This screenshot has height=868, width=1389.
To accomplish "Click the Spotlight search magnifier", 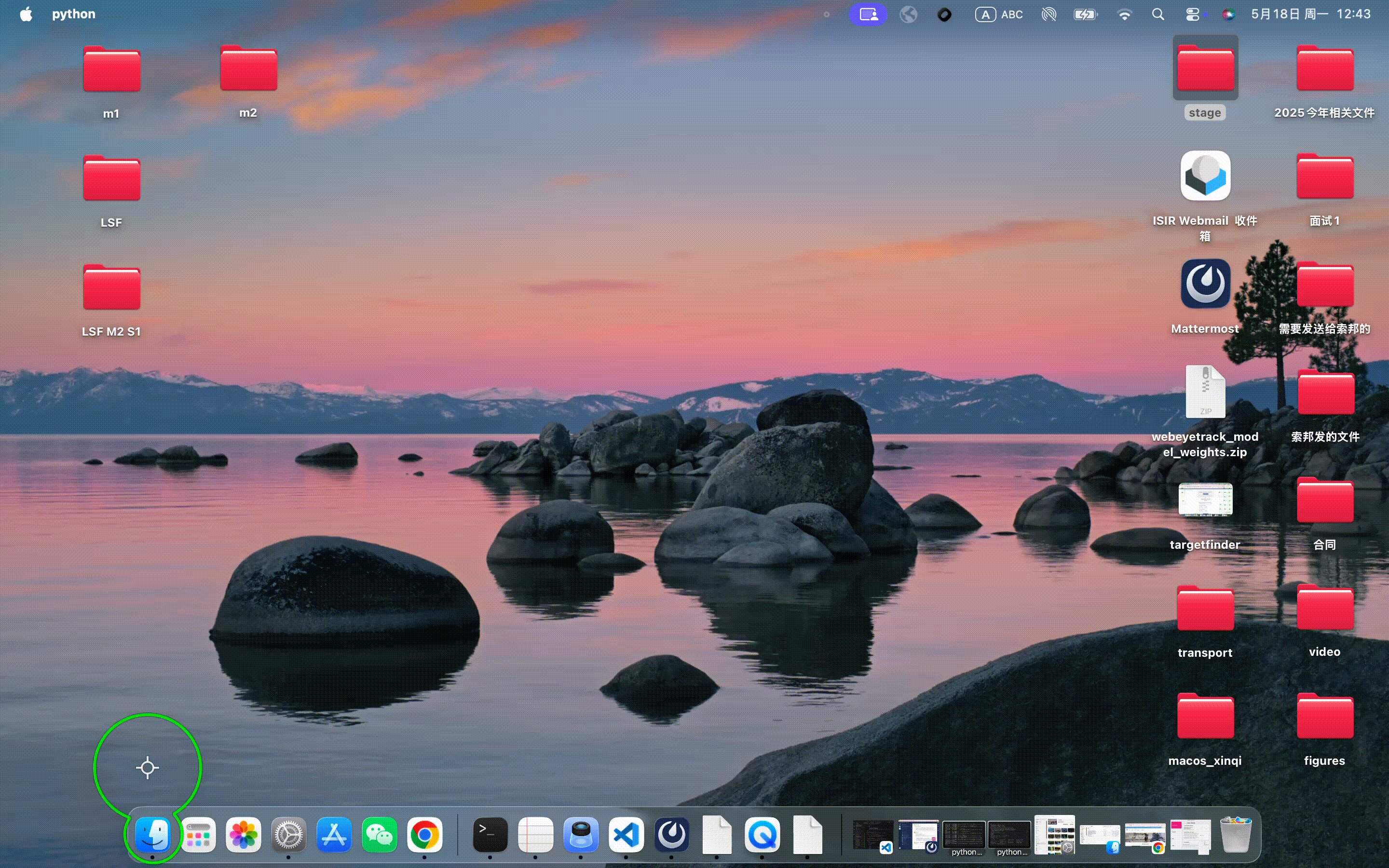I will pos(1157,14).
